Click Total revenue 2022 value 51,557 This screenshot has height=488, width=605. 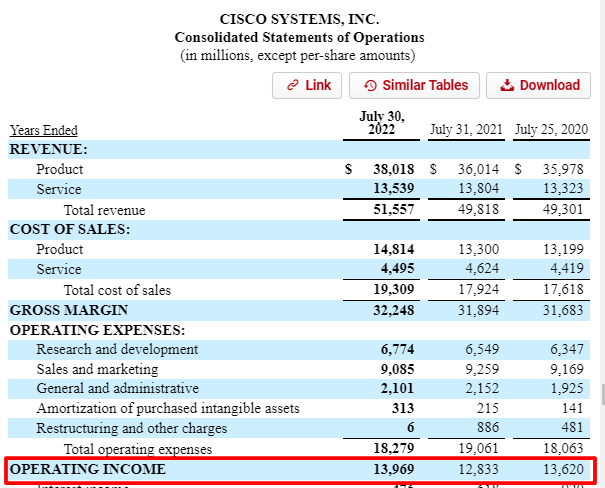click(x=393, y=210)
